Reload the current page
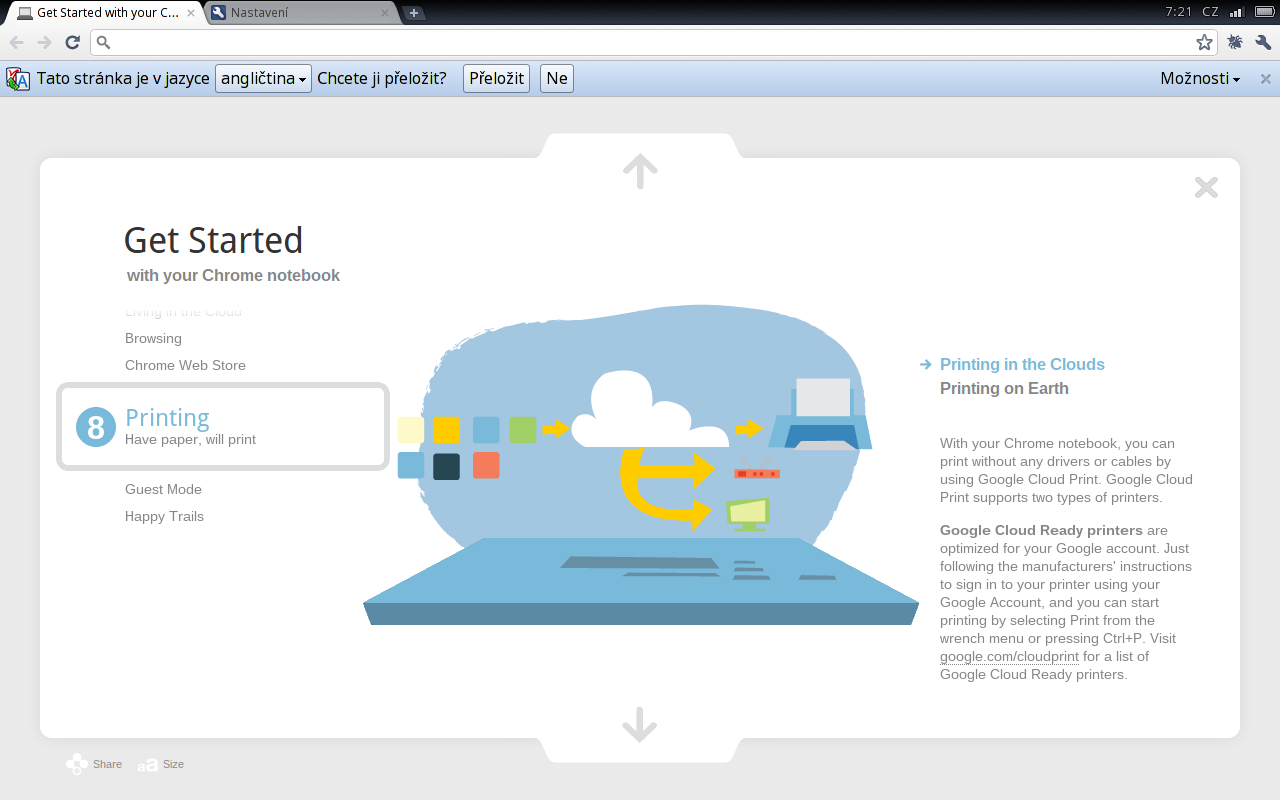Image resolution: width=1280 pixels, height=800 pixels. pyautogui.click(x=72, y=42)
